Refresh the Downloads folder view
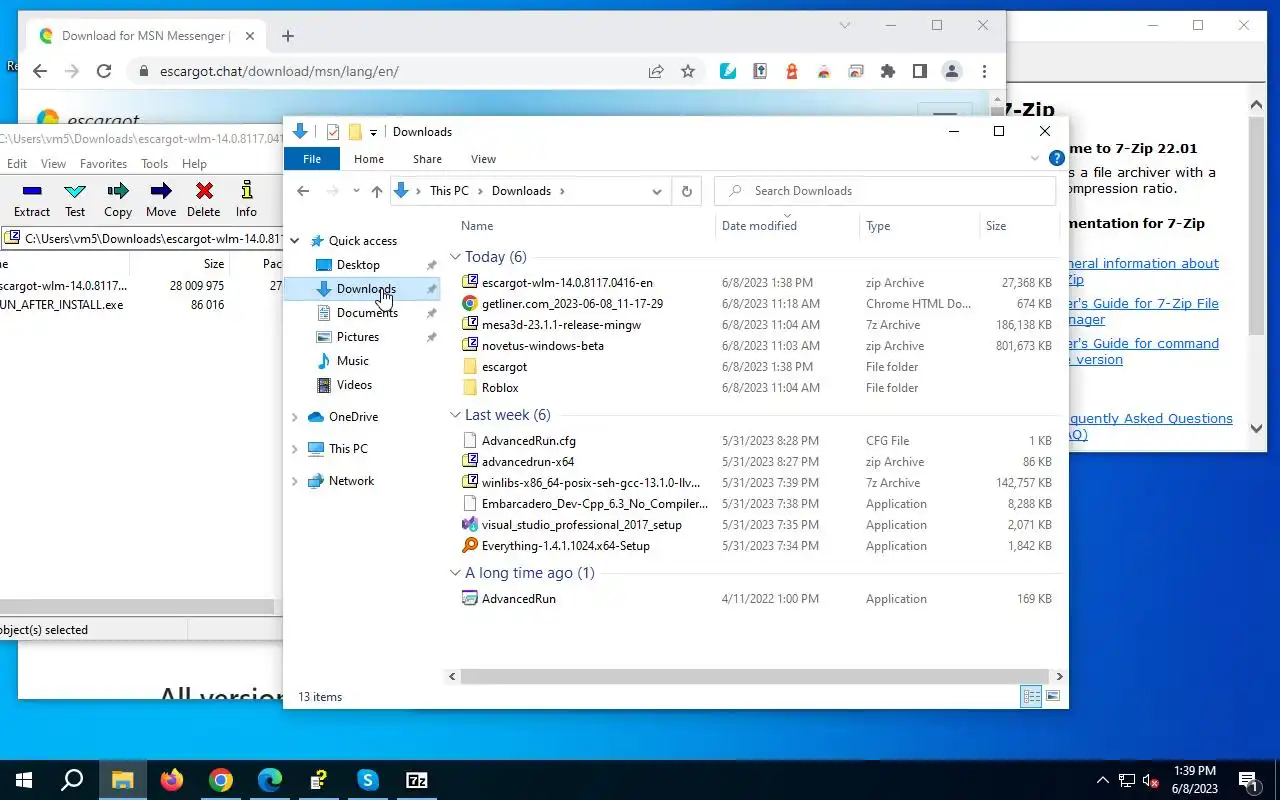Image resolution: width=1280 pixels, height=800 pixels. coord(686,191)
